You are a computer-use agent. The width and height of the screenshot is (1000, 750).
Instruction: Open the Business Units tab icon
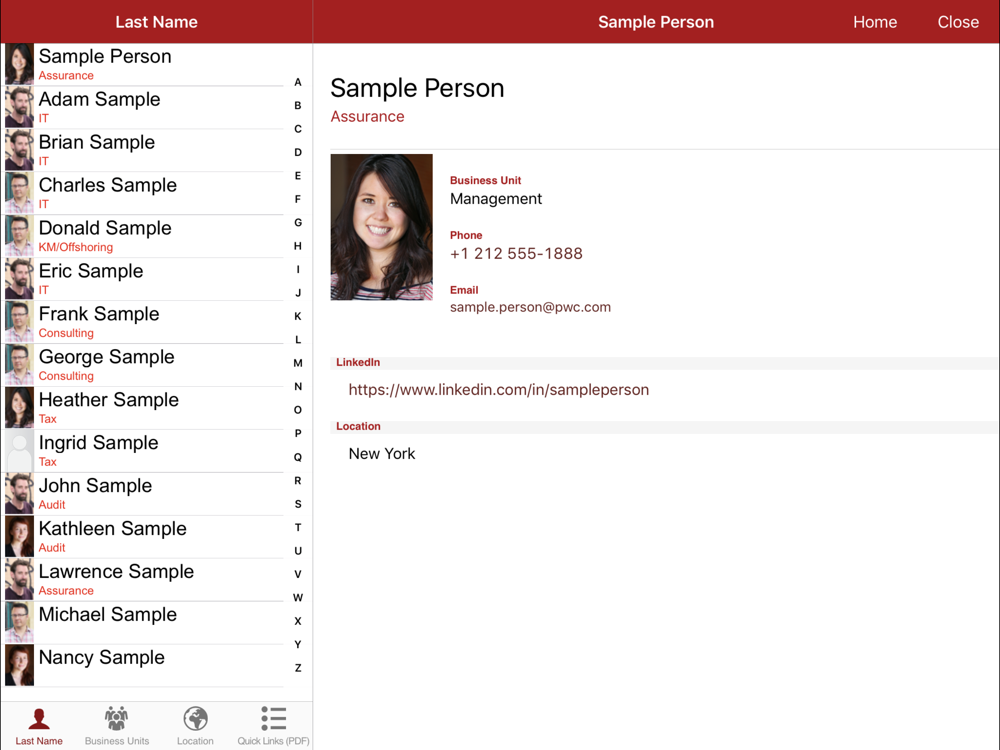tap(116, 719)
